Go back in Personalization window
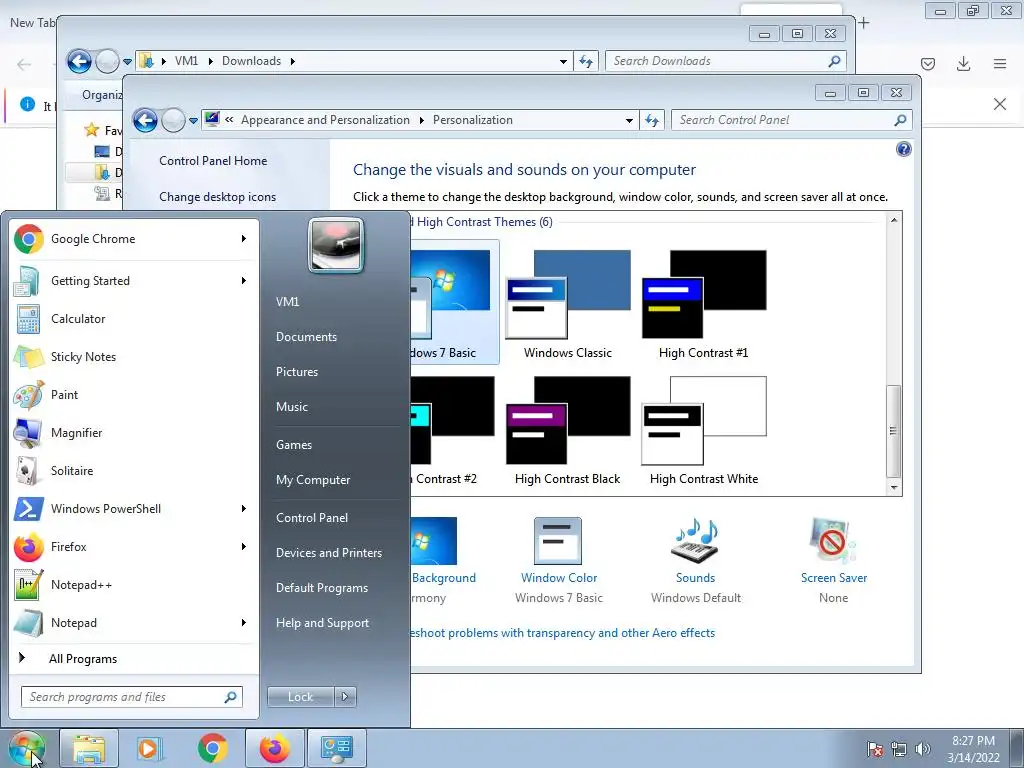The height and width of the screenshot is (768, 1024). [x=145, y=120]
